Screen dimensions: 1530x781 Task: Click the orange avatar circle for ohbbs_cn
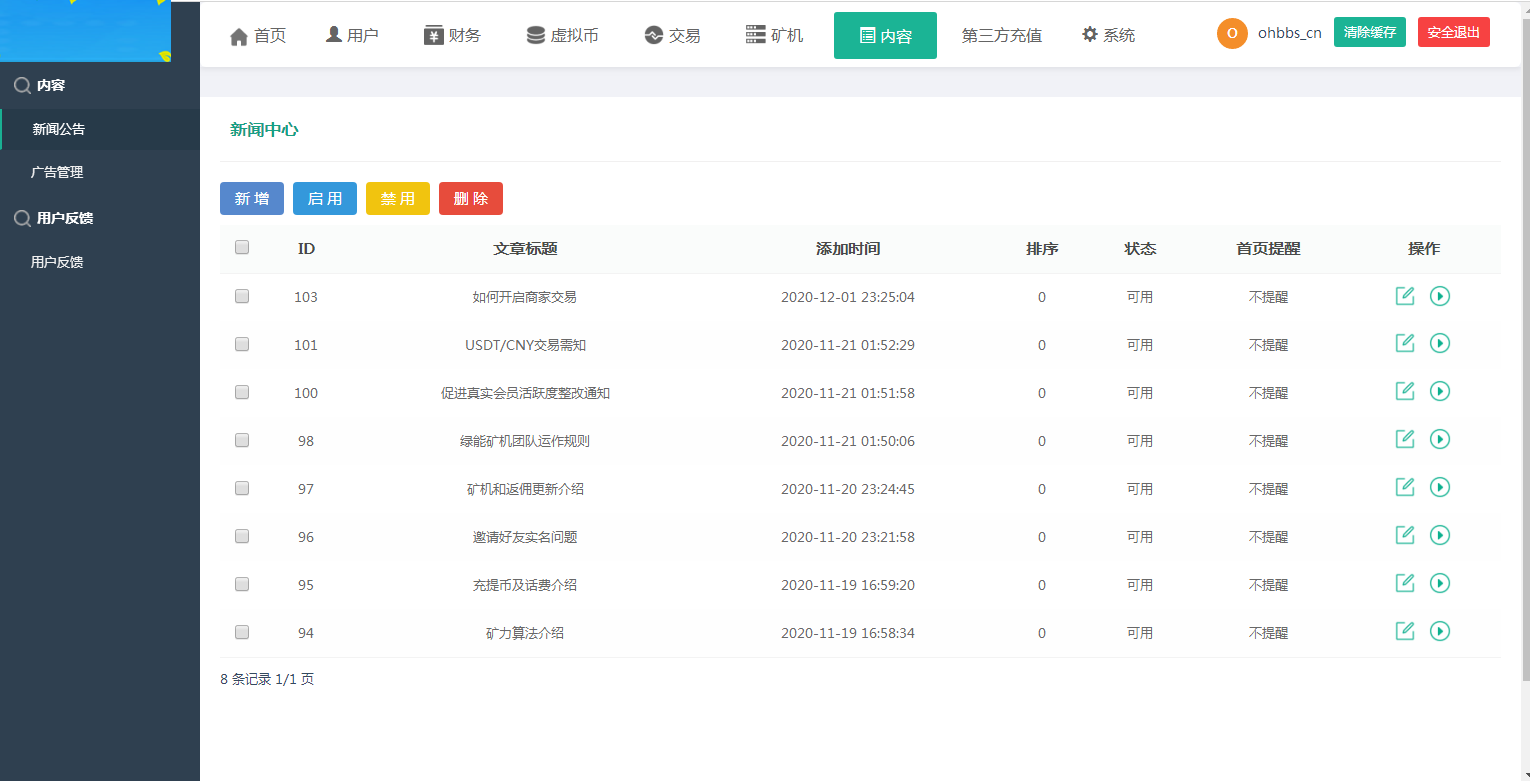[1232, 33]
